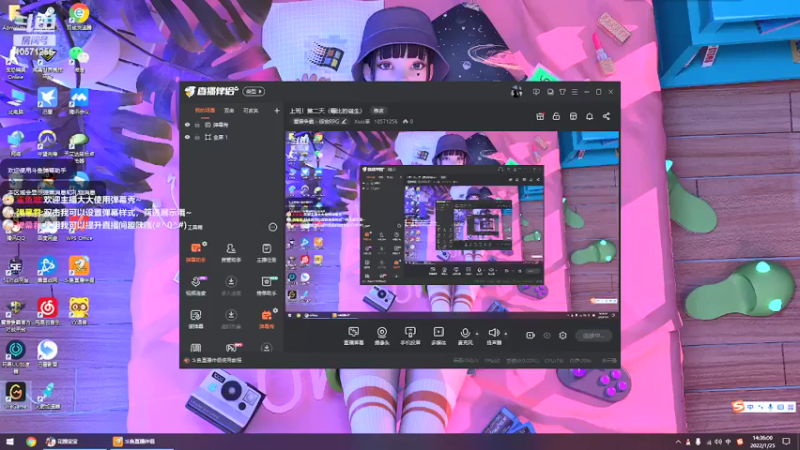Switch to 斗鱼直播伴侣 taskbar button

(141, 441)
